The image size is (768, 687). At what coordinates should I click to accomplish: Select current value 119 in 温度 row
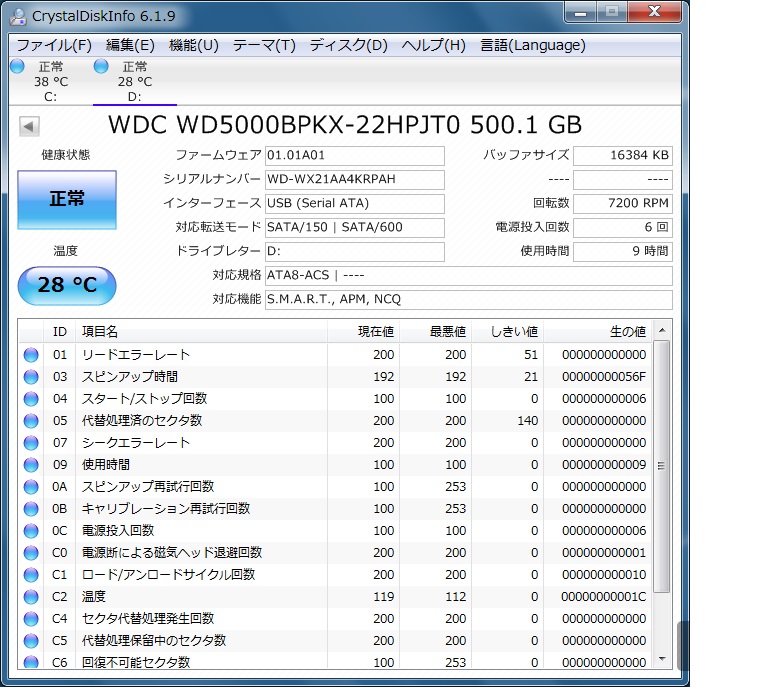(384, 597)
